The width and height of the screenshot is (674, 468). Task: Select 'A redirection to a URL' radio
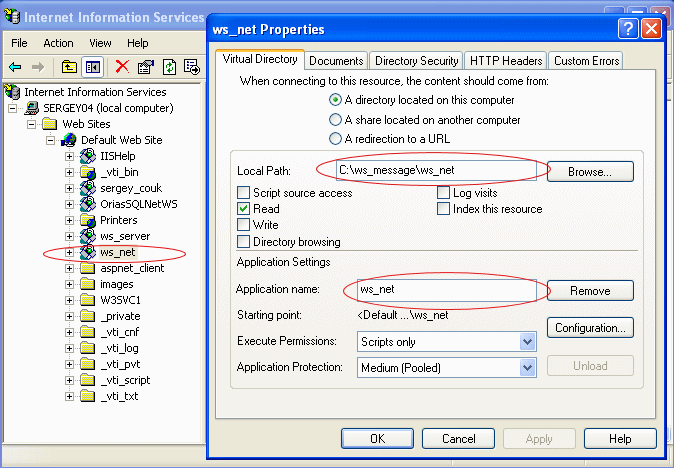[x=335, y=139]
